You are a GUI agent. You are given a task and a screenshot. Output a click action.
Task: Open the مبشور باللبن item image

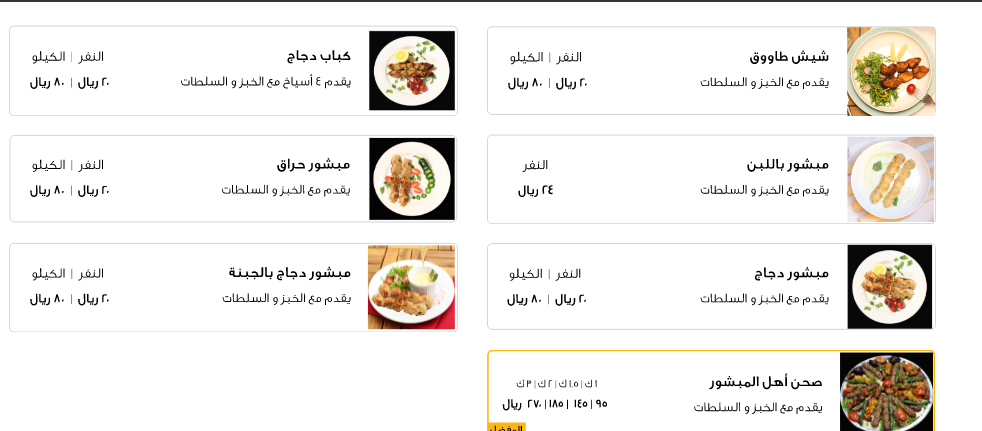point(891,179)
